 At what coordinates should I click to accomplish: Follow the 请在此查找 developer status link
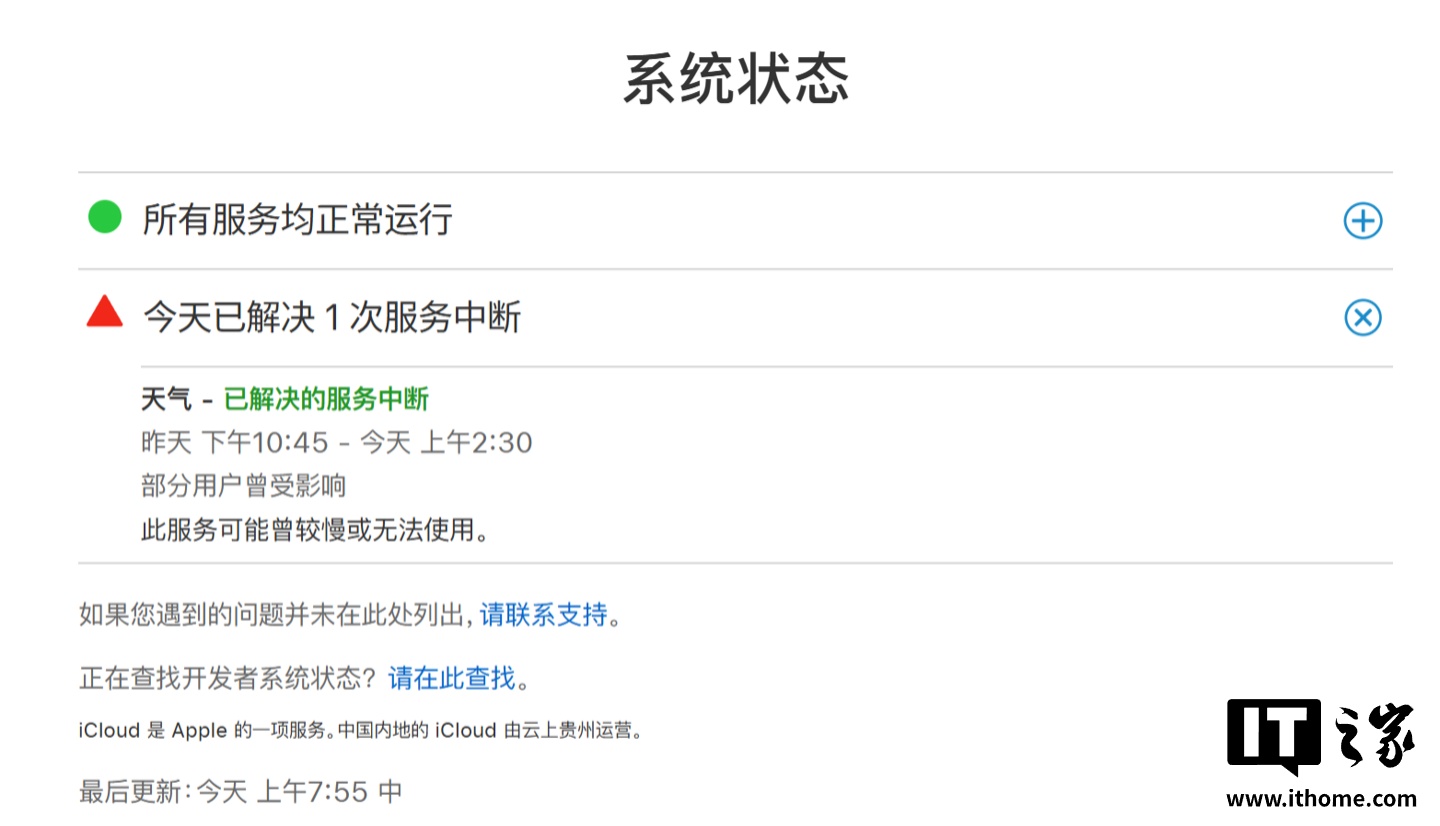pyautogui.click(x=452, y=678)
